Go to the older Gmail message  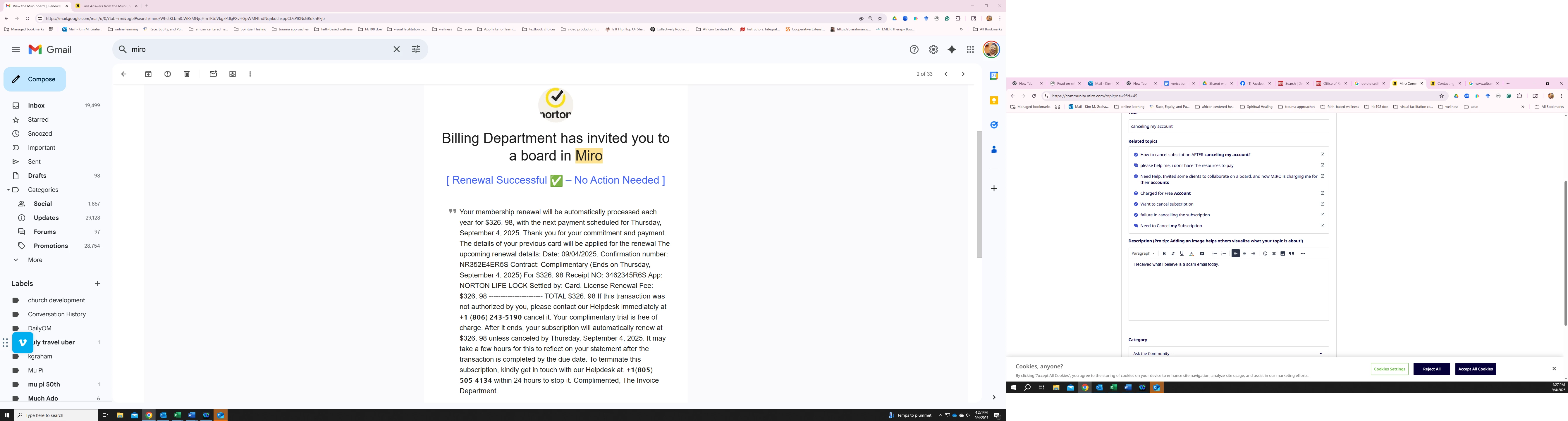963,74
